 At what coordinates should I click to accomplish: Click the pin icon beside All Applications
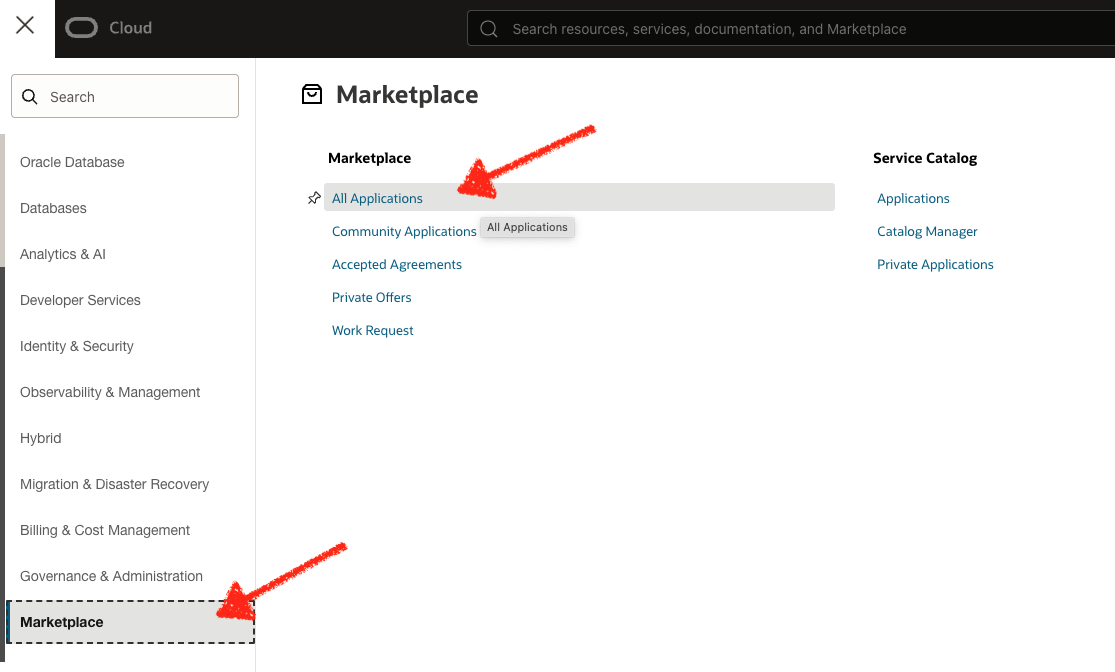tap(314, 198)
